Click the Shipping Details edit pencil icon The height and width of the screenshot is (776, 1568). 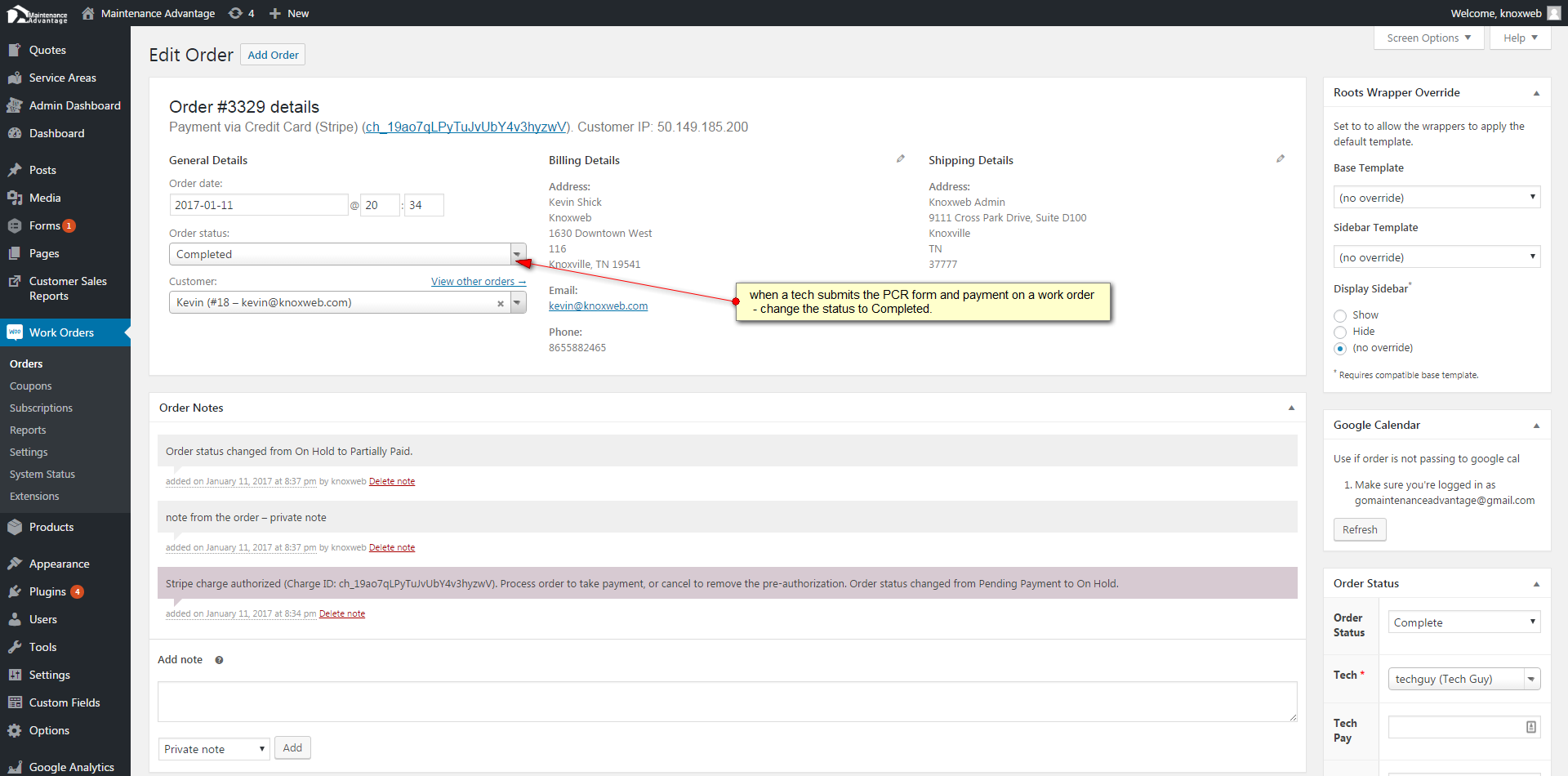pos(1280,159)
